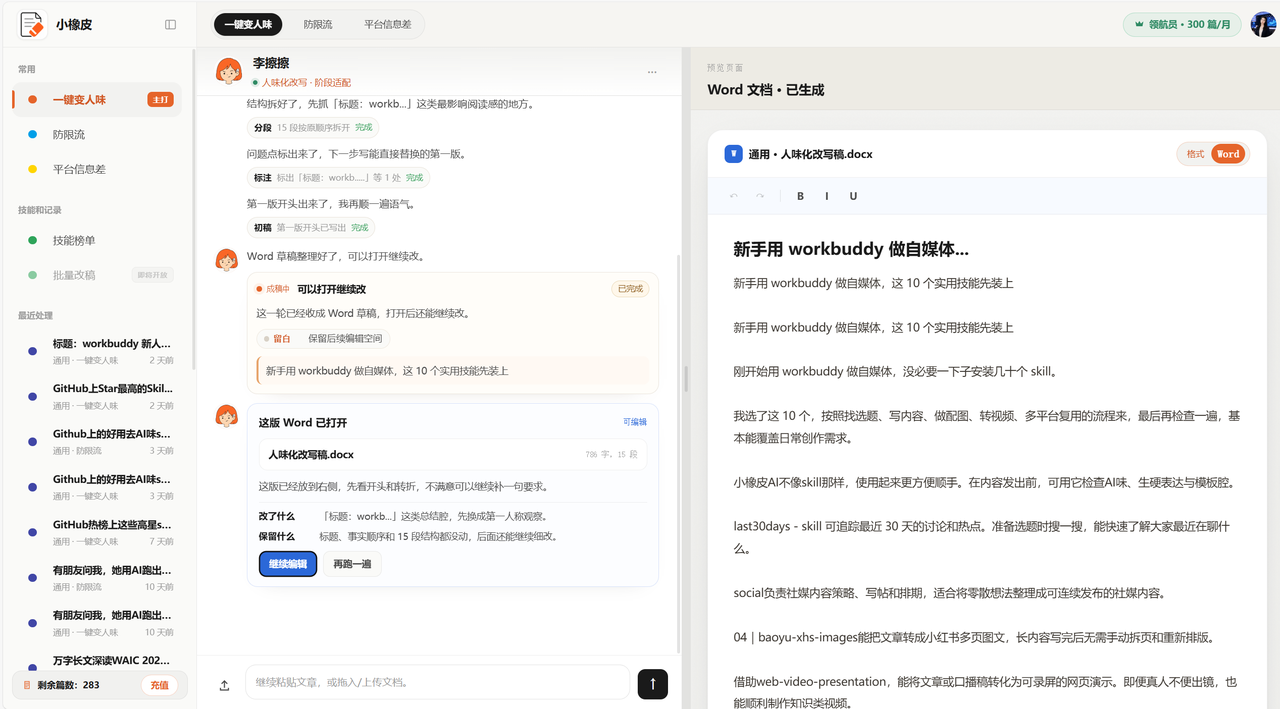The height and width of the screenshot is (709, 1280).
Task: Click the more options ellipsis in chat header
Action: [652, 72]
